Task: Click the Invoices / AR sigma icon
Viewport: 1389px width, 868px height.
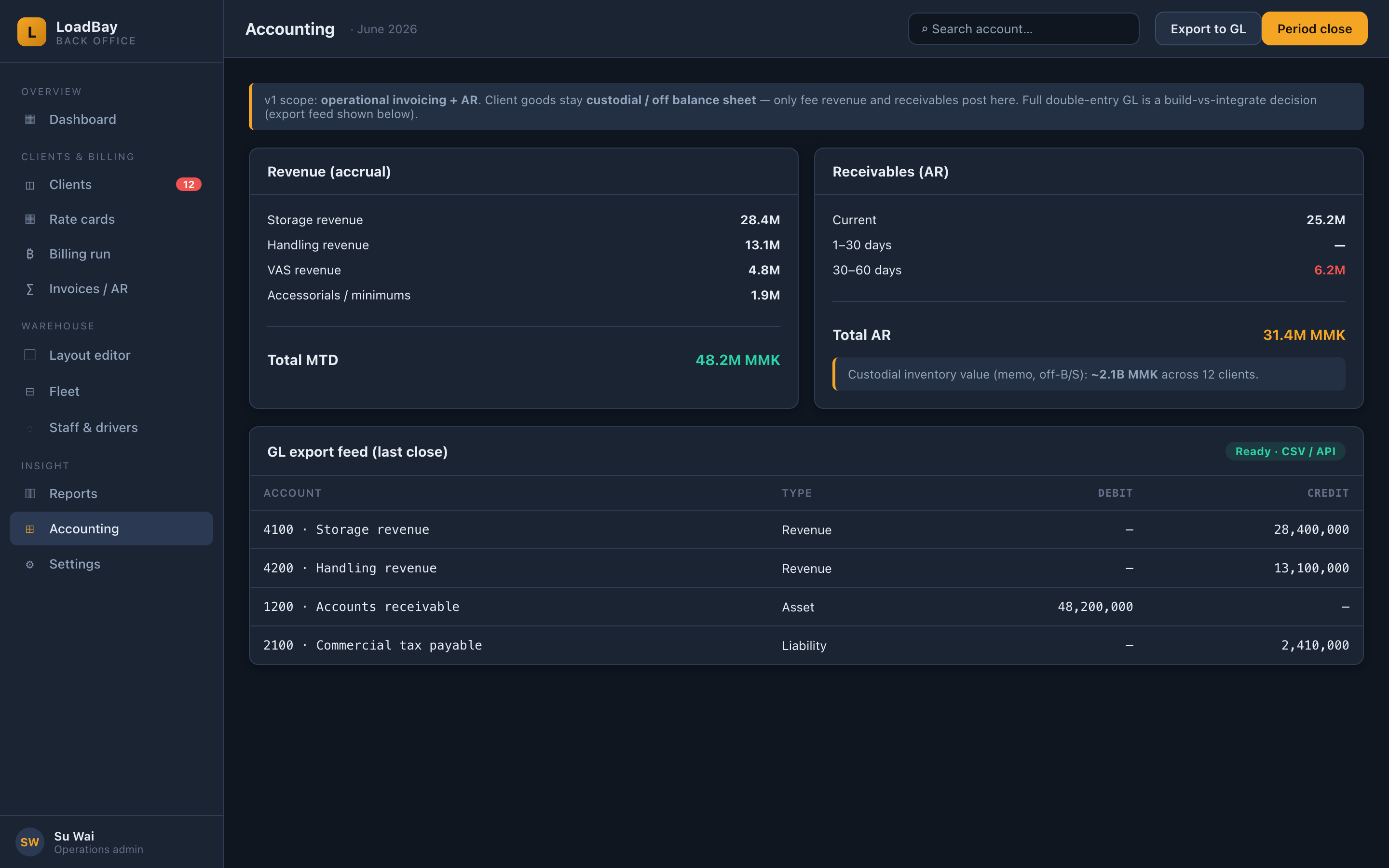Action: click(30, 289)
